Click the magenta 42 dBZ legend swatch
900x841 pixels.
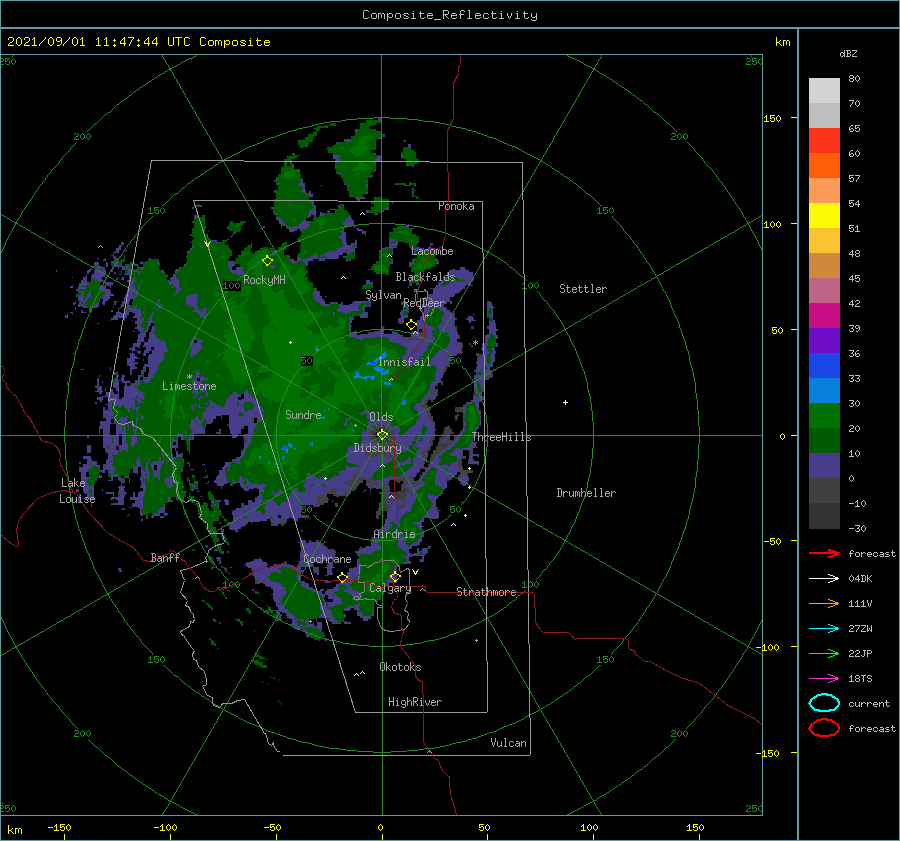(x=824, y=315)
